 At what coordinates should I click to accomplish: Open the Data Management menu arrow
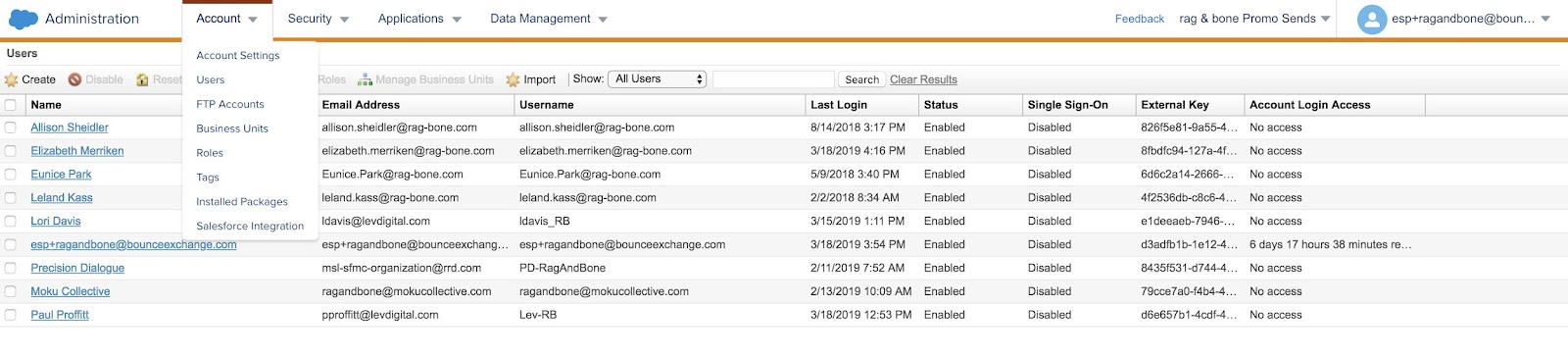click(603, 20)
